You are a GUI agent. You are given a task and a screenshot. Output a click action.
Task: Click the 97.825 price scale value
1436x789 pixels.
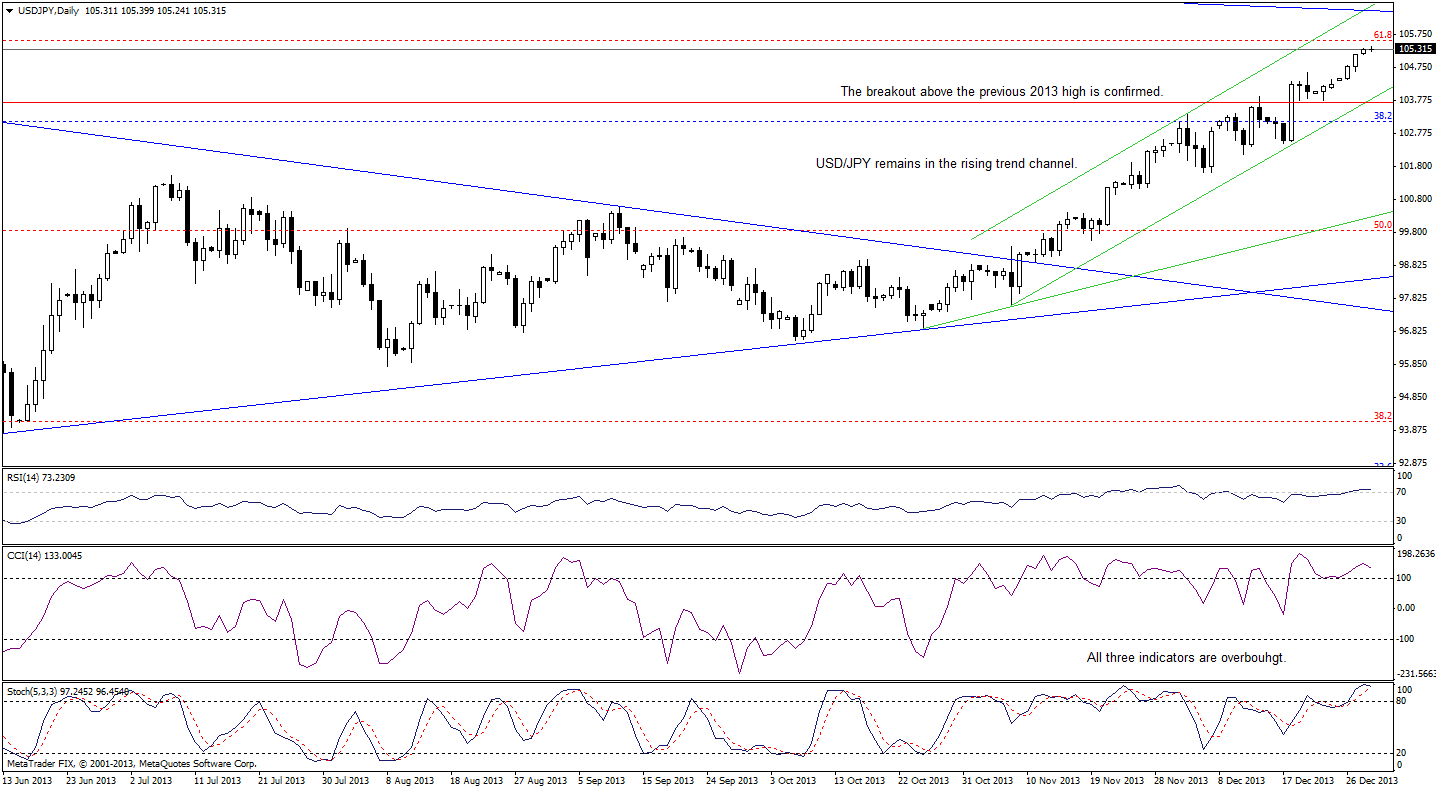tap(1413, 298)
